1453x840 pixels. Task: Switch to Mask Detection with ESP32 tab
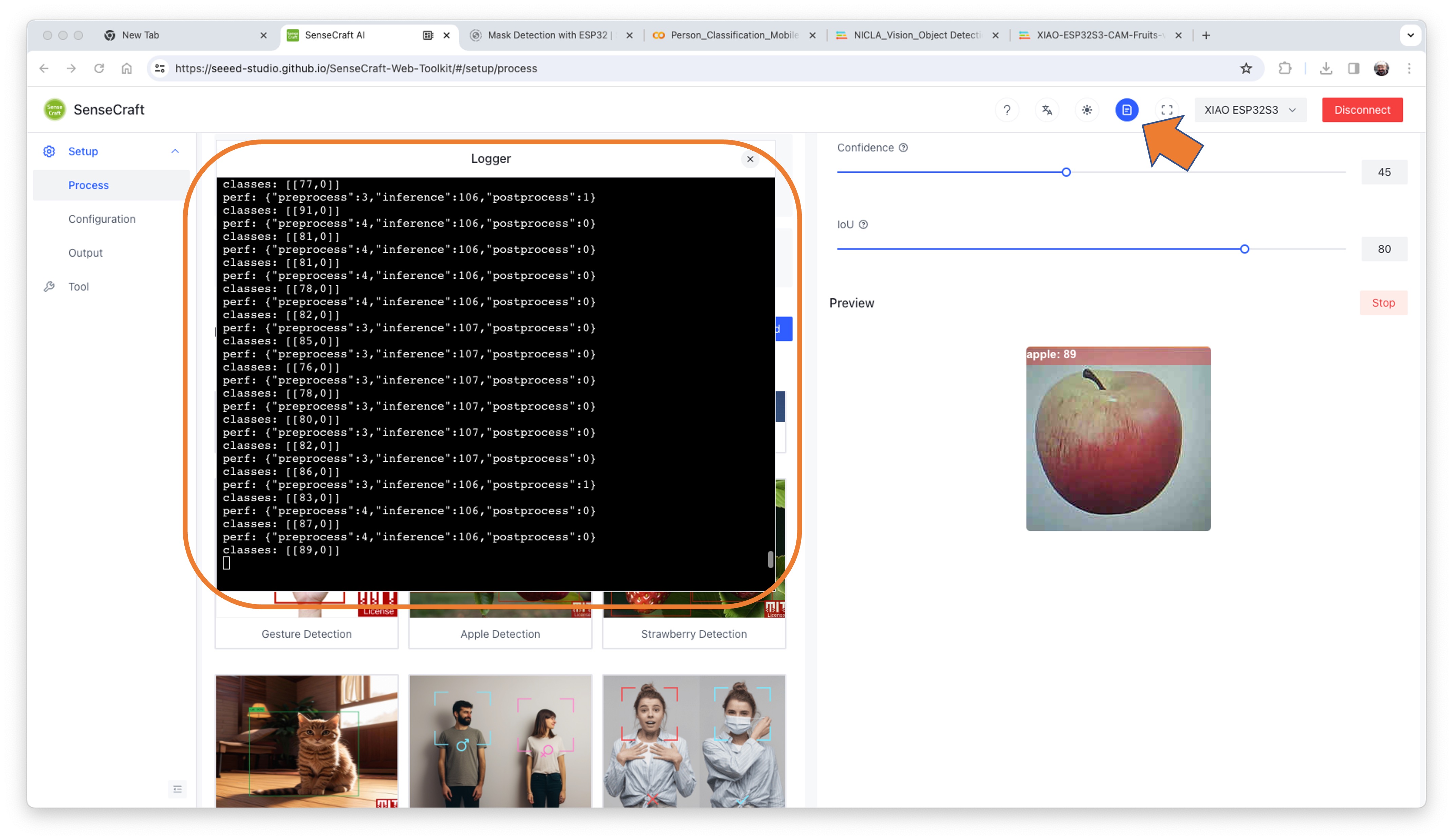(551, 35)
